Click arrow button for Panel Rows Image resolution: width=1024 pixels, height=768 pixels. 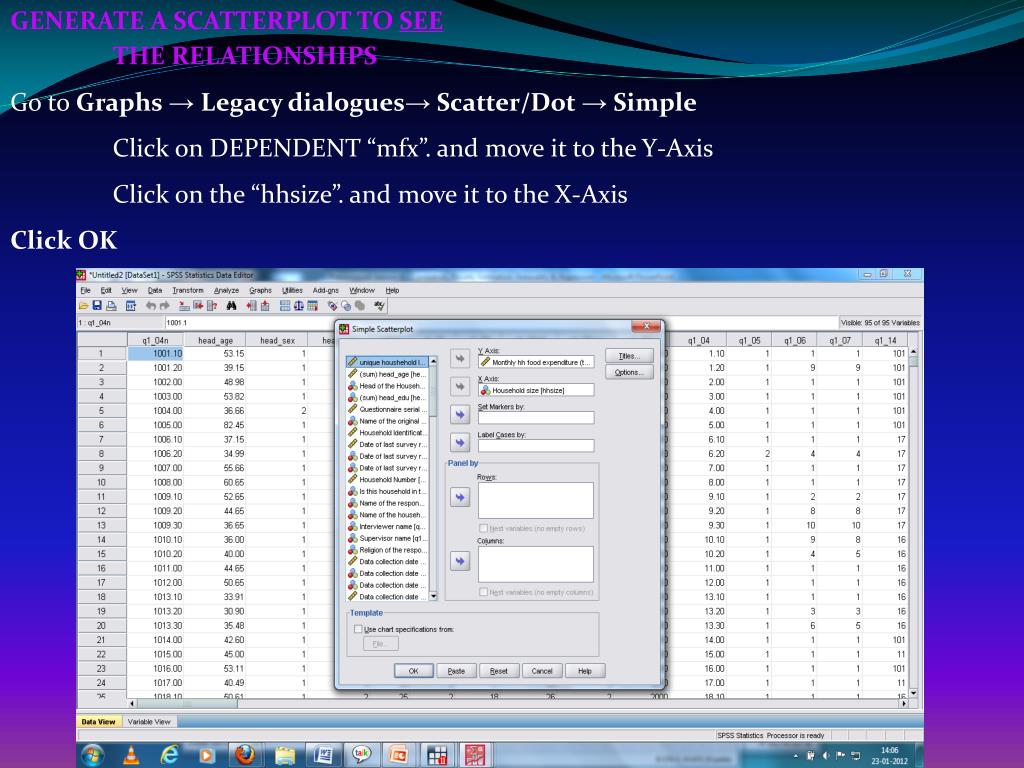pos(460,498)
